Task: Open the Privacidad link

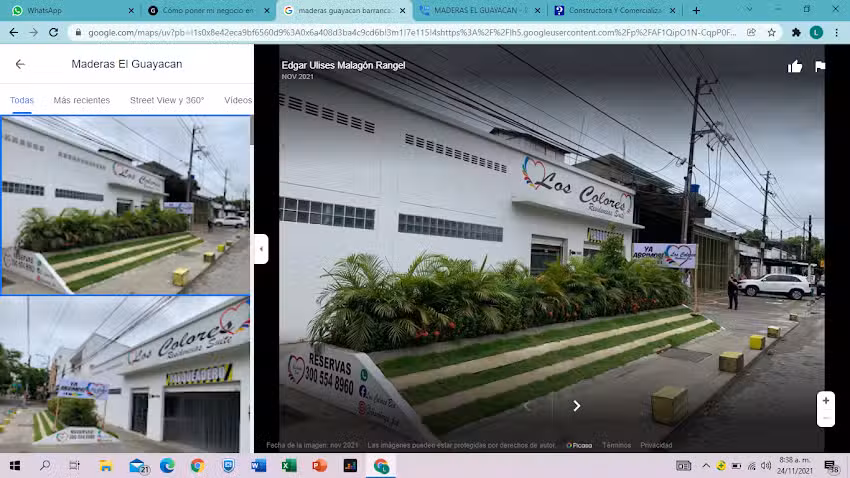Action: point(656,445)
